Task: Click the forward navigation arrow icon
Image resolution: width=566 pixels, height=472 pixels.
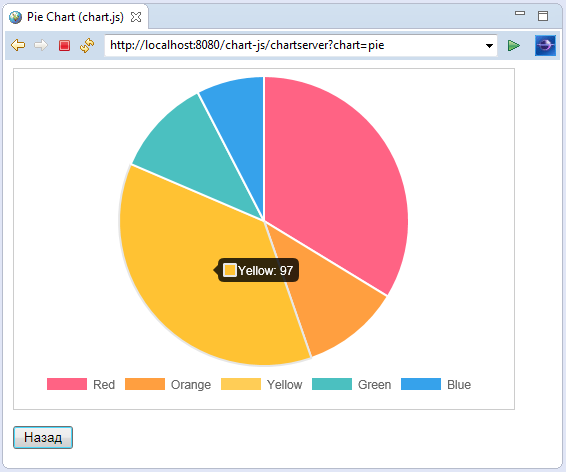Action: coord(41,45)
